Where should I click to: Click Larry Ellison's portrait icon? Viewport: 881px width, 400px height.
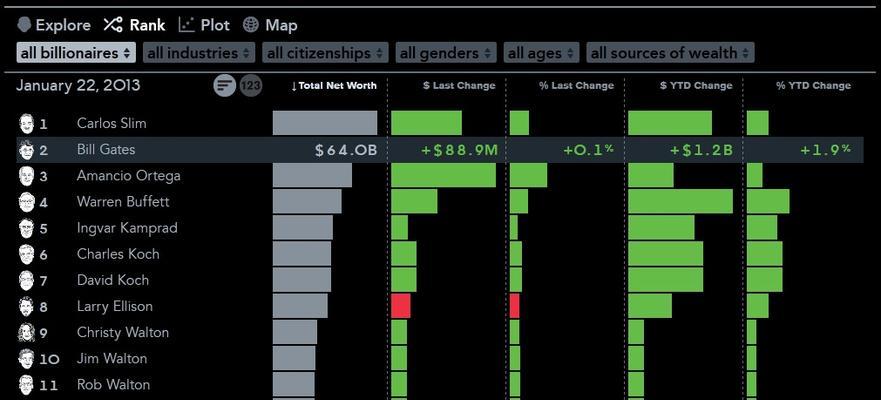(26, 306)
